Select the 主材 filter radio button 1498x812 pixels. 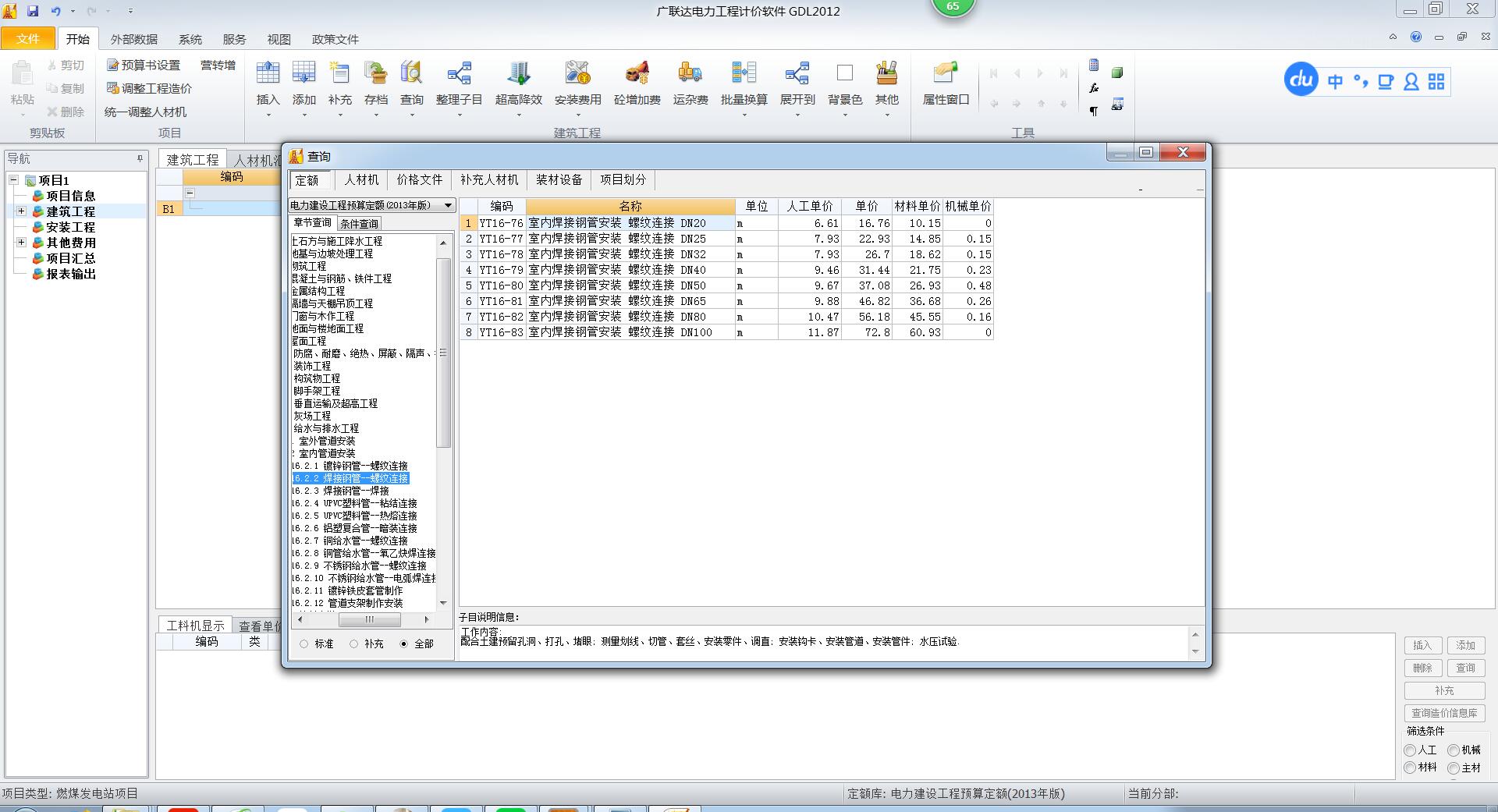pyautogui.click(x=1454, y=768)
